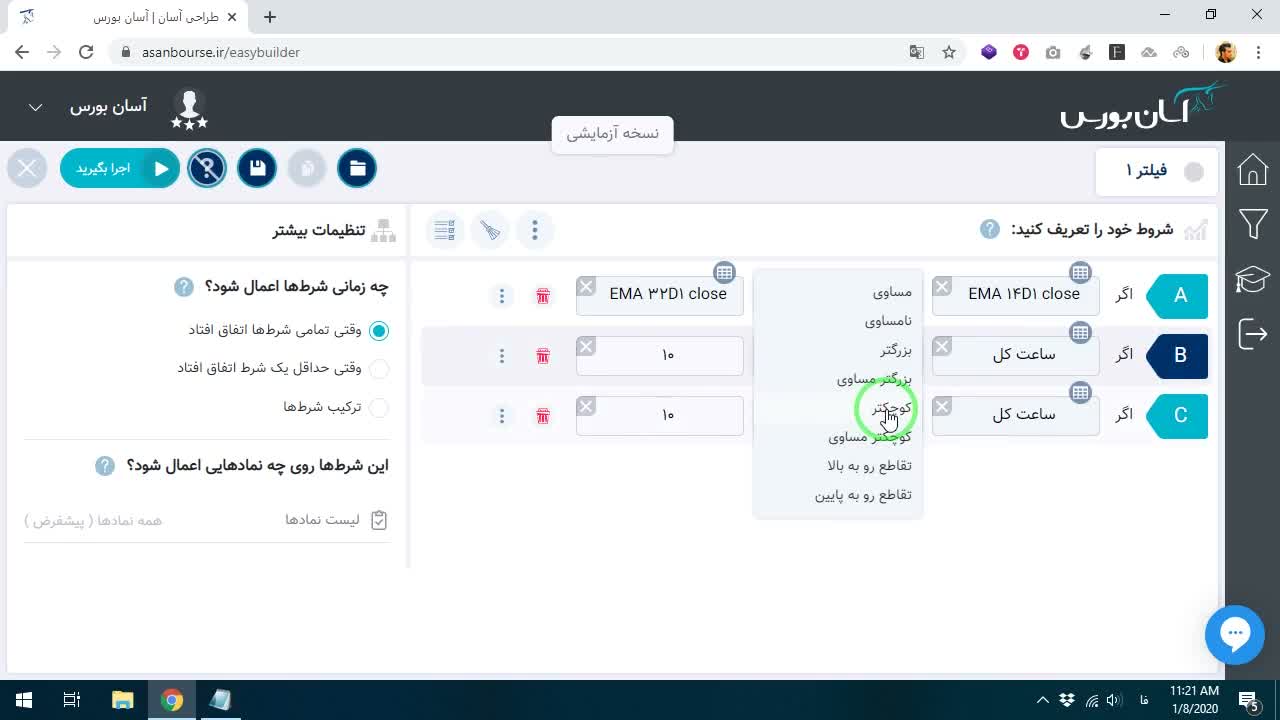Open the chat support bubble
The width and height of the screenshot is (1280, 720).
1235,634
